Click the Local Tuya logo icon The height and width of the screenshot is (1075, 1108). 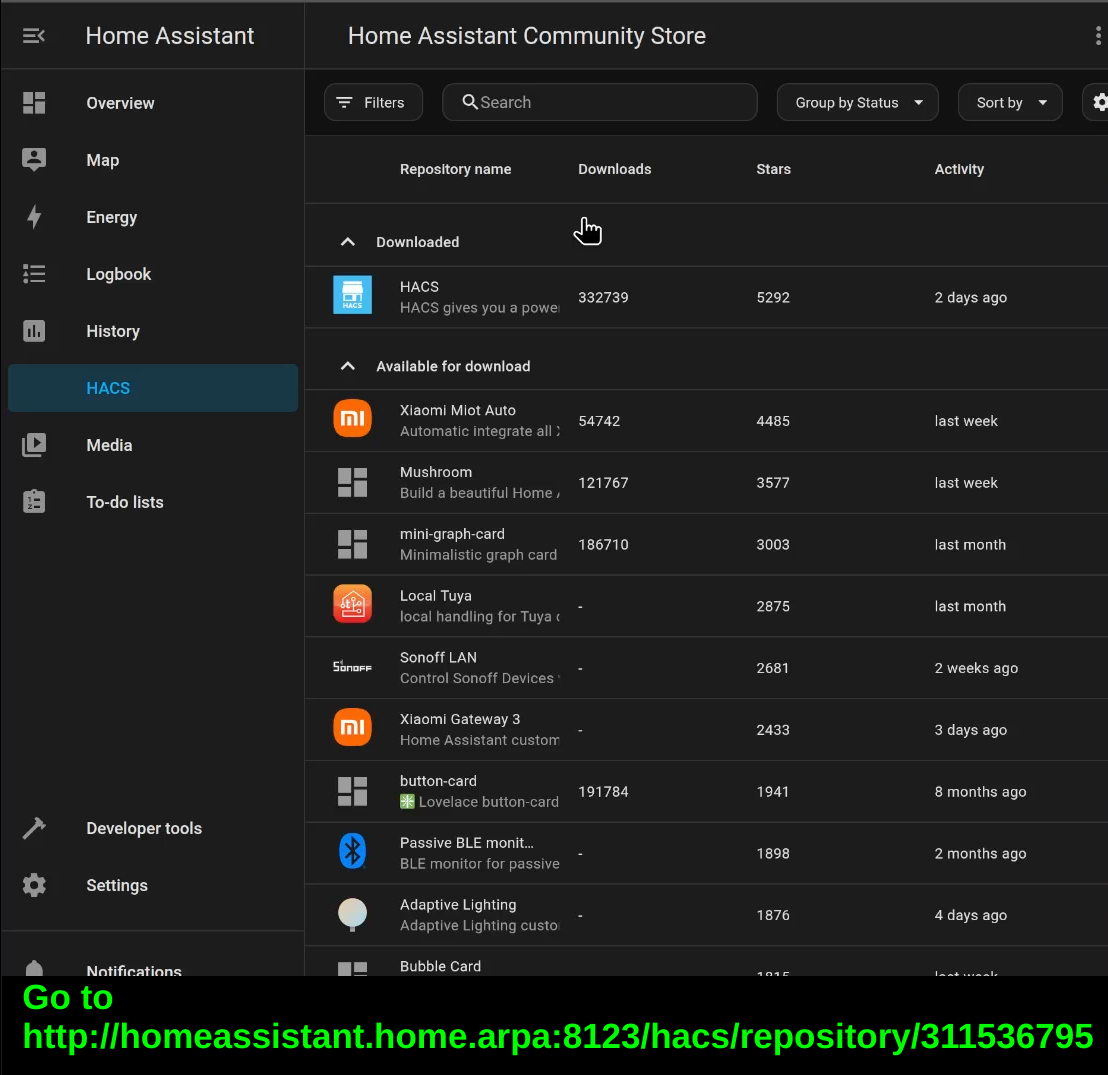(x=353, y=604)
